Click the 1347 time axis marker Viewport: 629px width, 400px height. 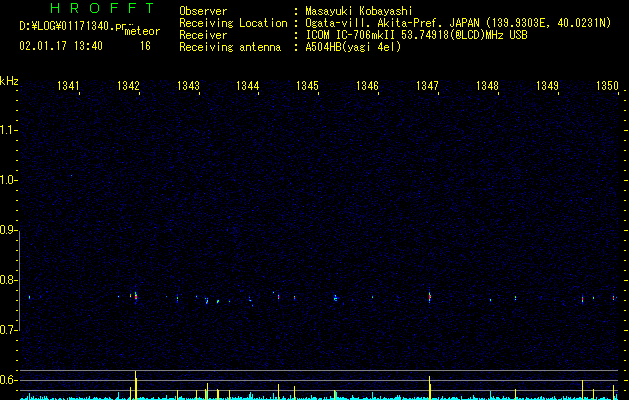point(428,85)
